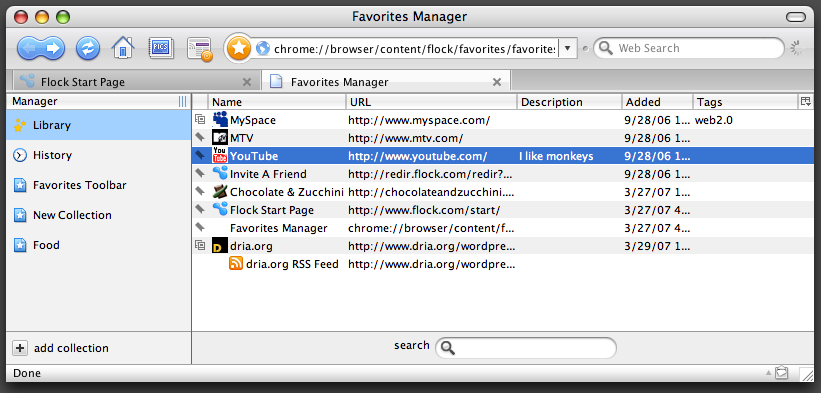Click the window toolbar toggle pill button
This screenshot has width=821, height=393.
pyautogui.click(x=796, y=17)
